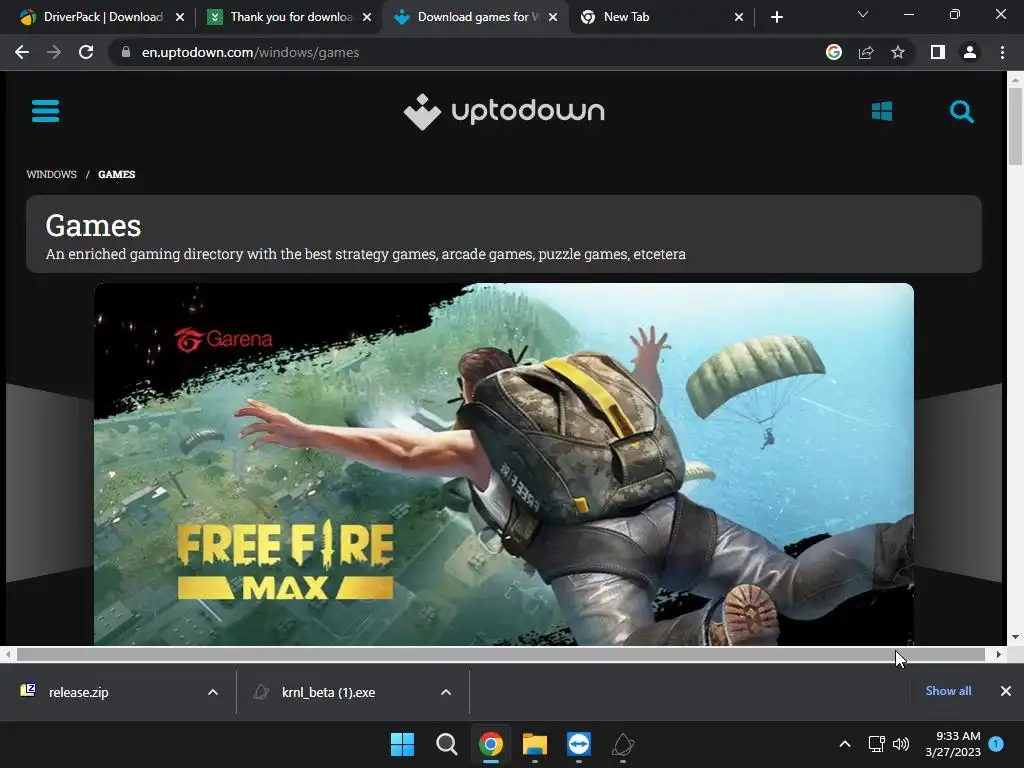This screenshot has height=768, width=1024.
Task: Switch to Thank you for download tab
Action: (x=288, y=17)
